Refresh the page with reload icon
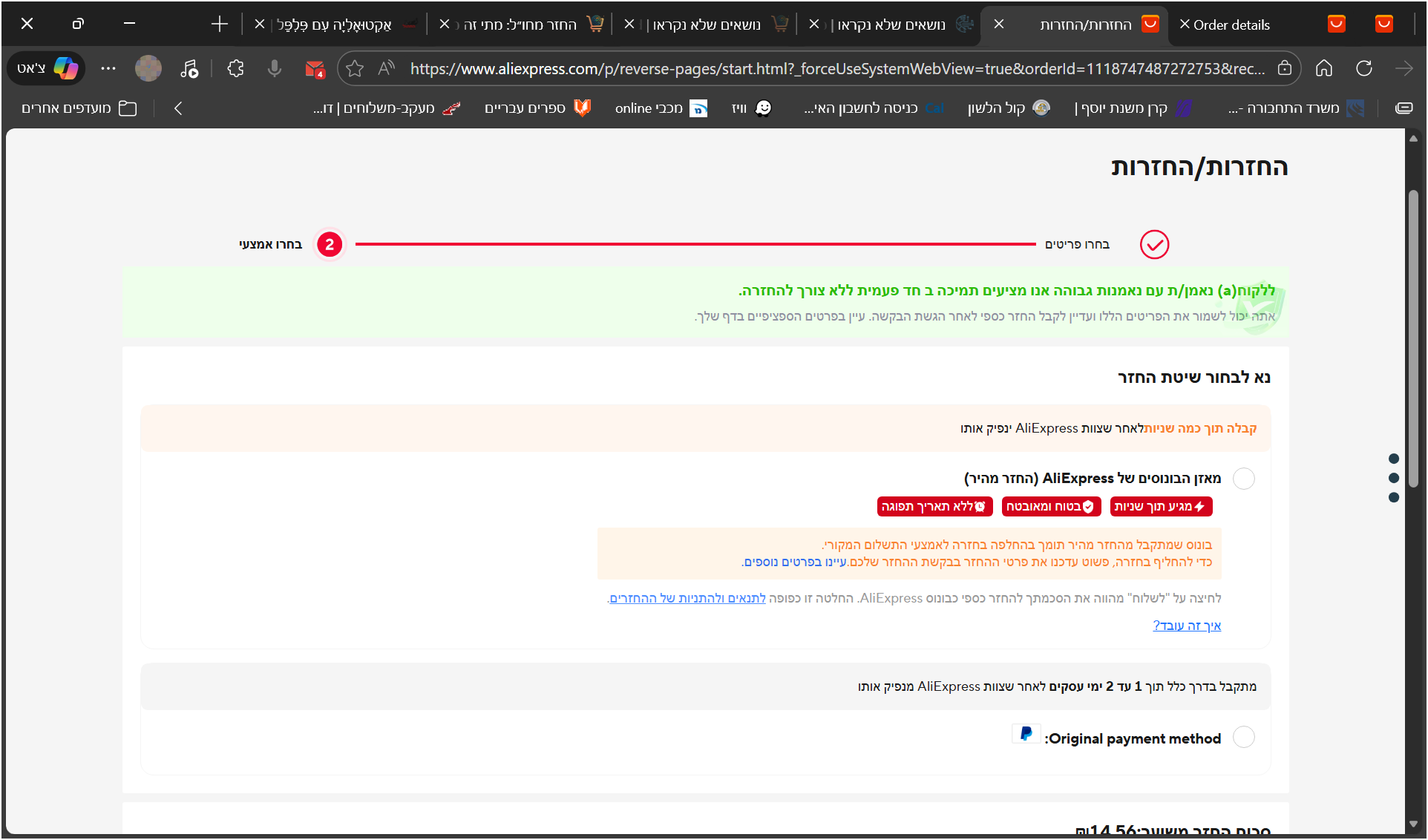1428x840 pixels. (1364, 69)
